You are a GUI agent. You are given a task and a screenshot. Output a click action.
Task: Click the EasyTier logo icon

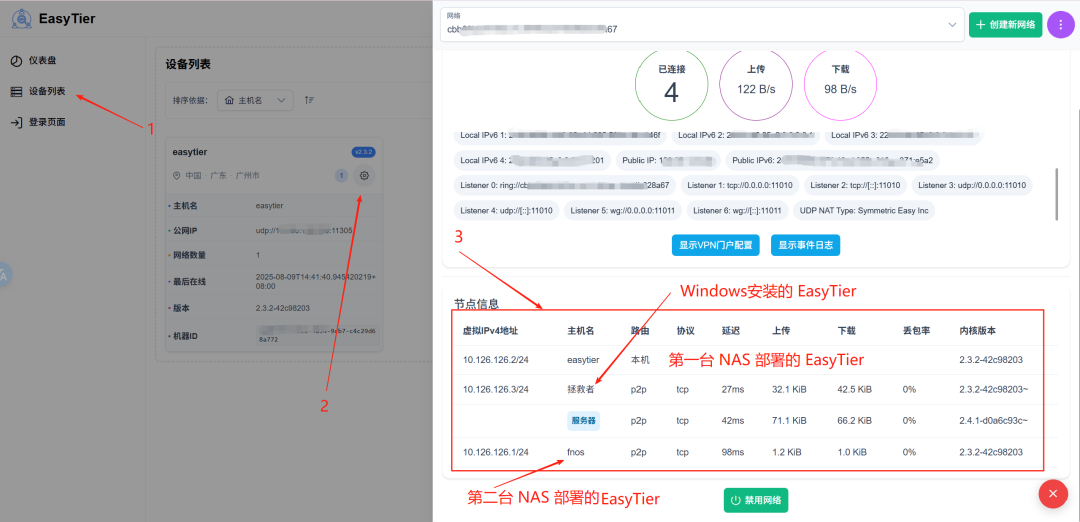[x=21, y=19]
